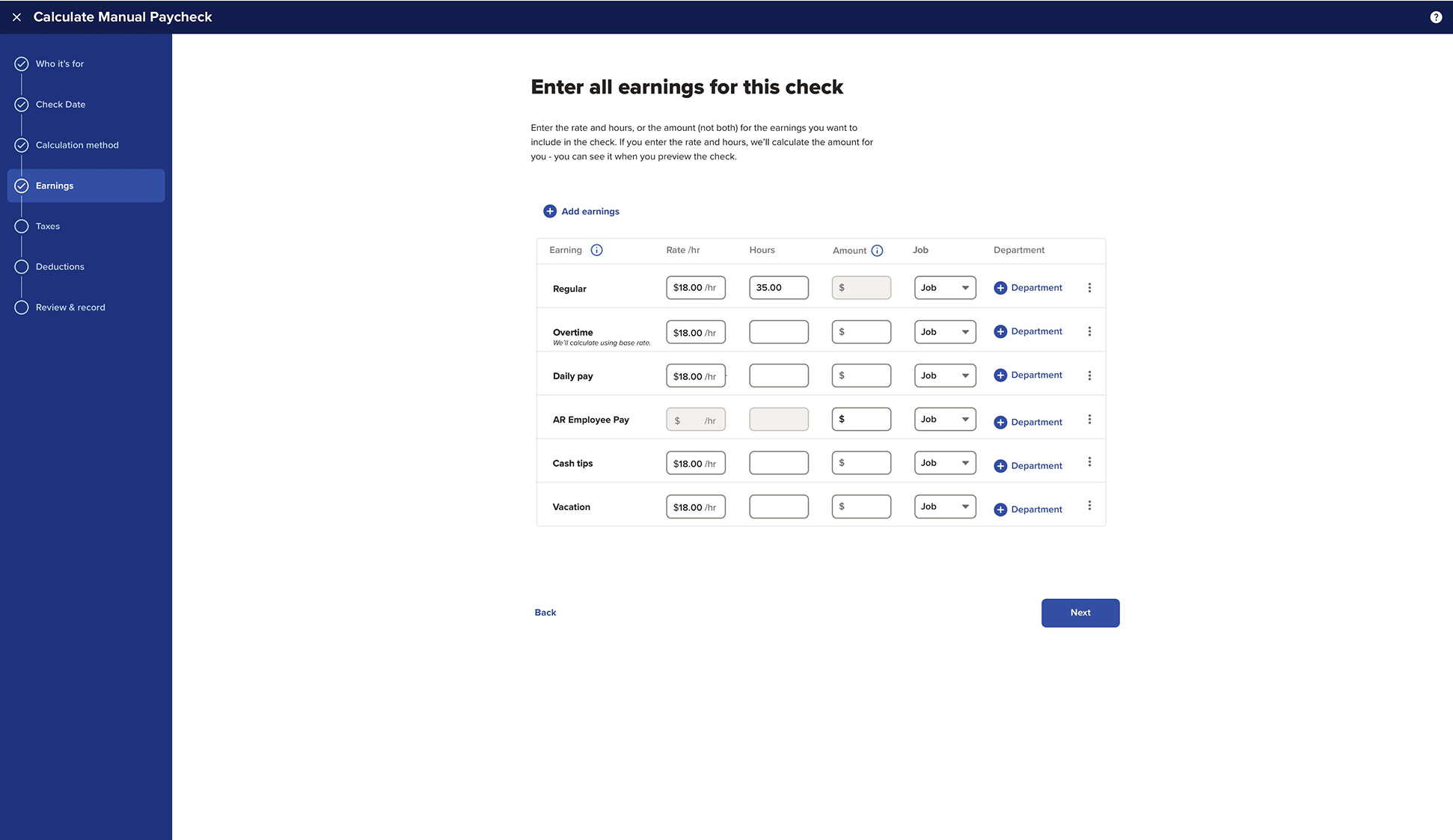The height and width of the screenshot is (840, 1453).
Task: Add Department for Overtime row
Action: (1028, 331)
